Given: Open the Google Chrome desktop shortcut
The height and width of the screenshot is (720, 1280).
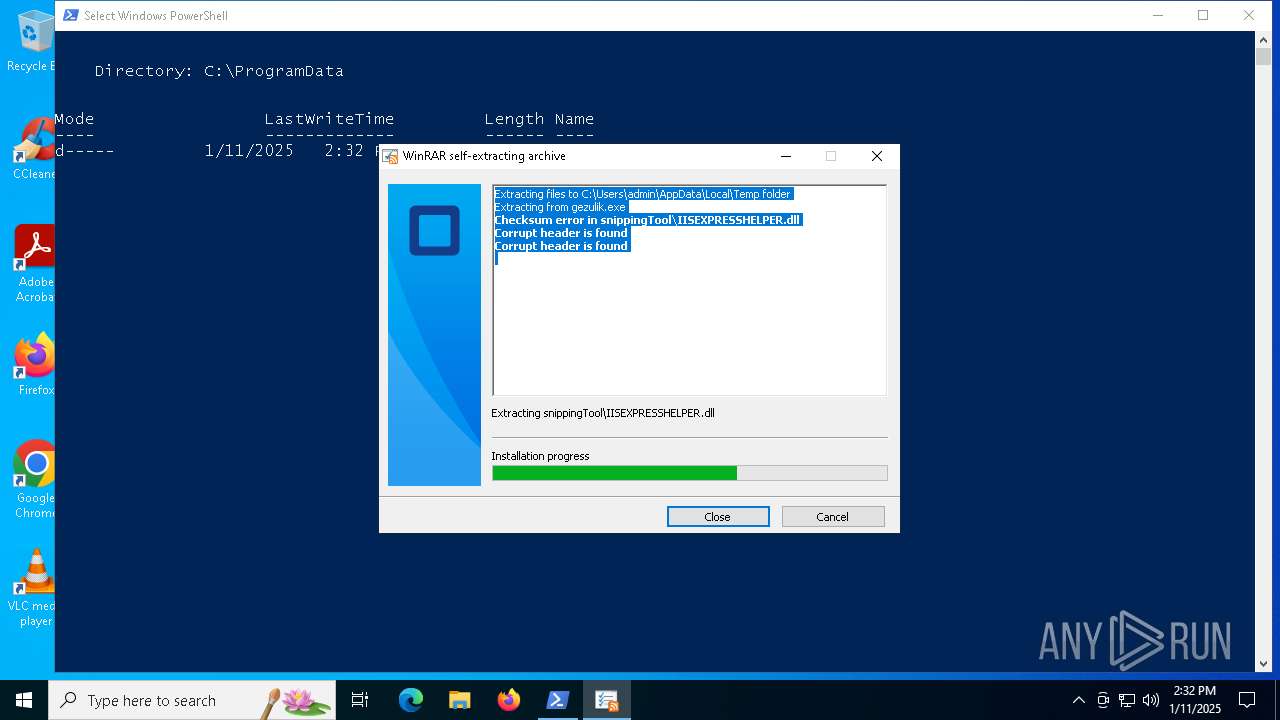Looking at the screenshot, I should 34,480.
